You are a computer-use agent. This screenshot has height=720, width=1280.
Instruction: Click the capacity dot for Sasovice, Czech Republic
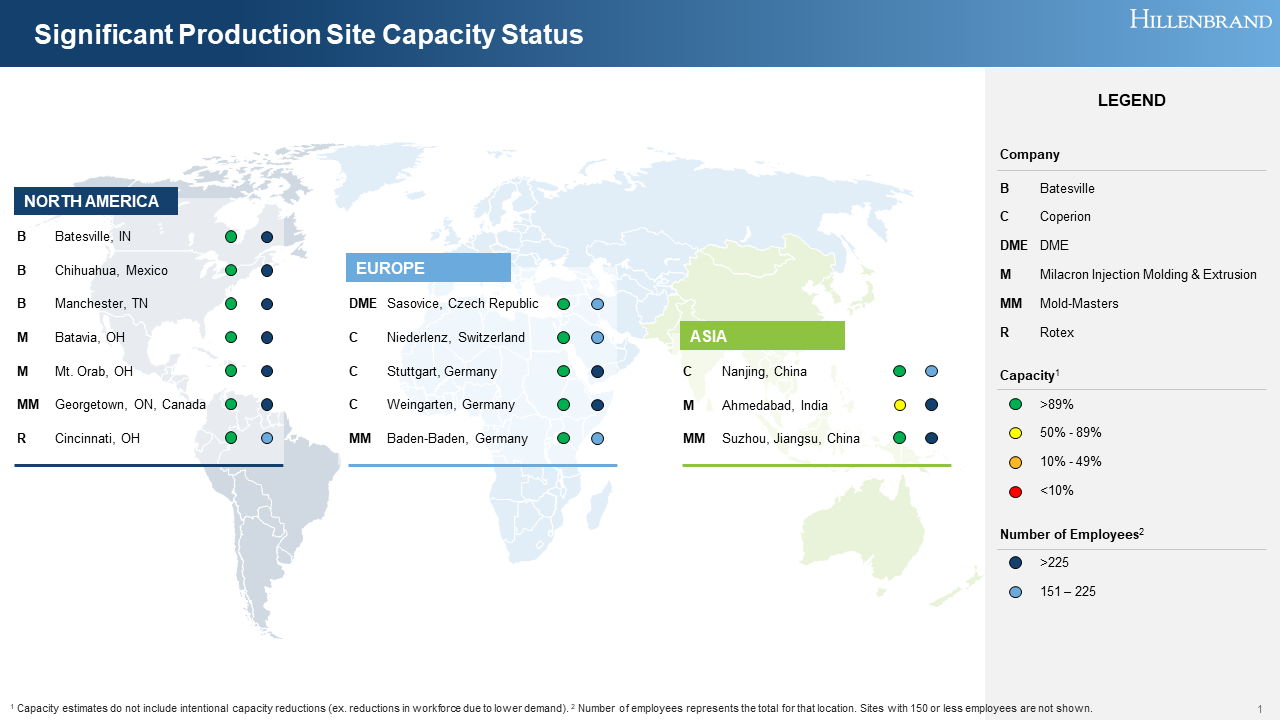563,304
